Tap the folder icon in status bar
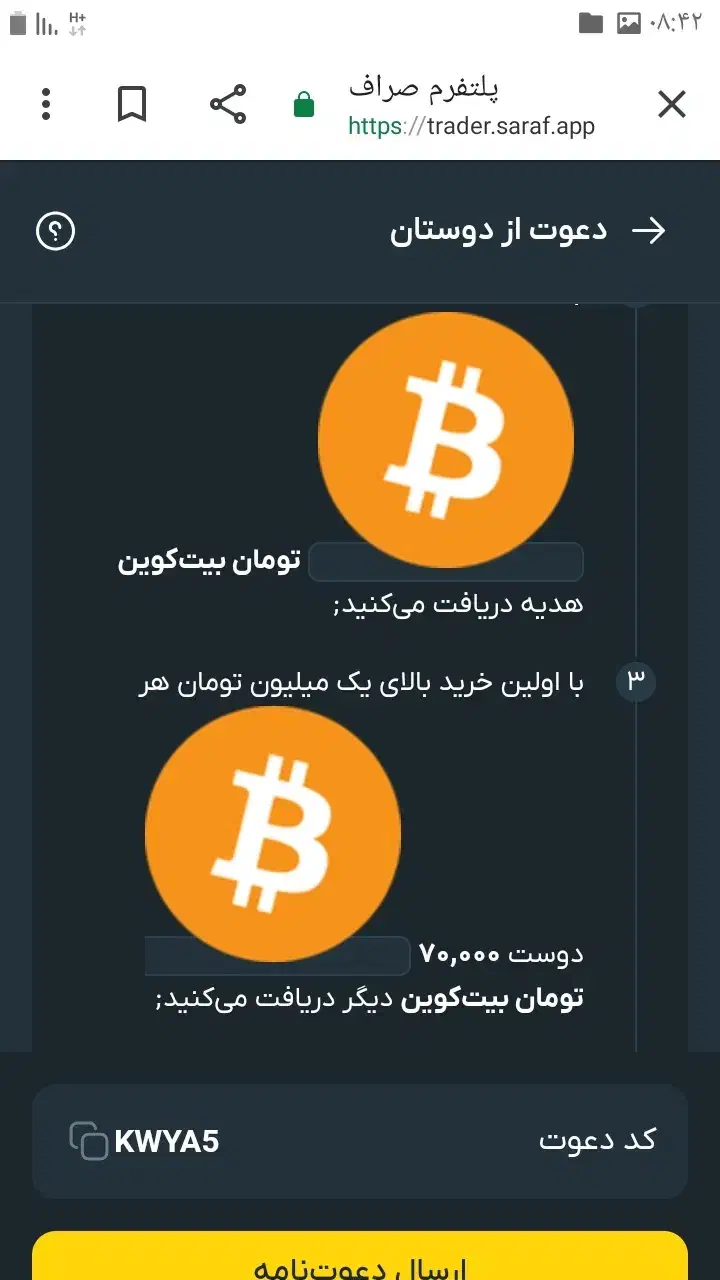The image size is (720, 1280). (x=591, y=23)
